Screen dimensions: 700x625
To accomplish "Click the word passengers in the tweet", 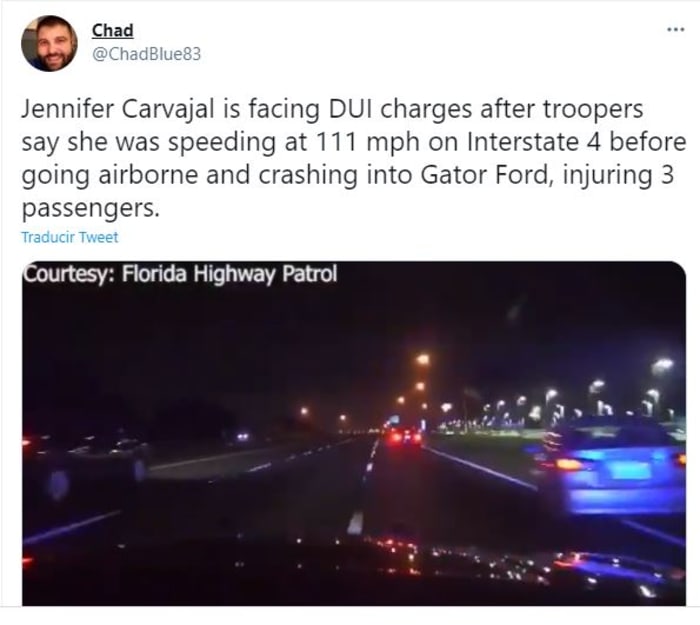I will coord(90,208).
